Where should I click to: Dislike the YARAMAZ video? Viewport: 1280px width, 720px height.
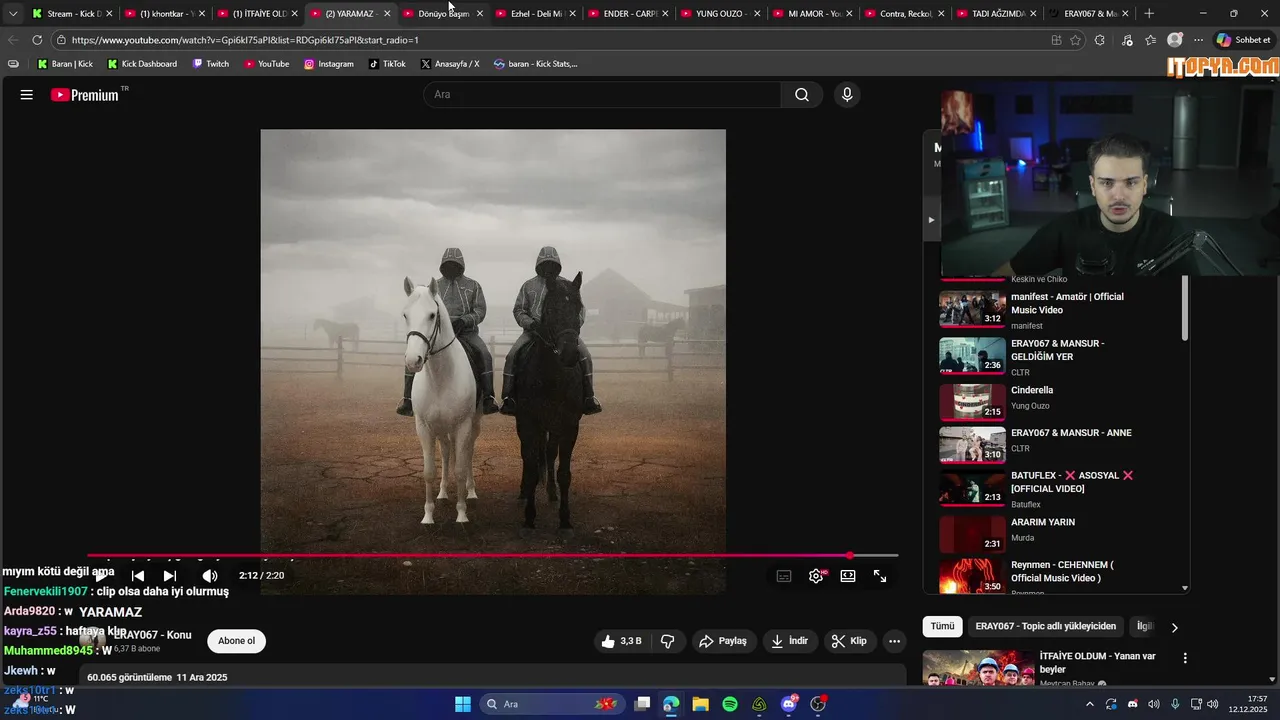point(668,641)
